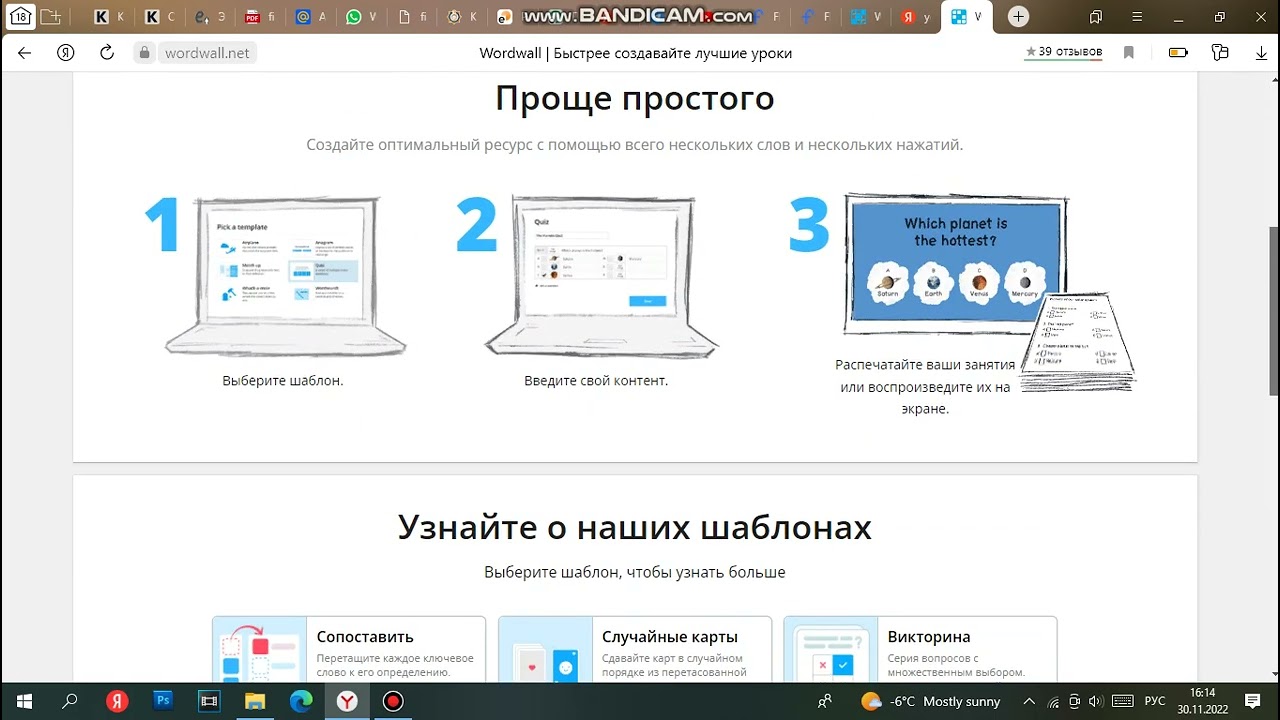
Task: Switch to the WhatsApp tab
Action: tap(362, 17)
